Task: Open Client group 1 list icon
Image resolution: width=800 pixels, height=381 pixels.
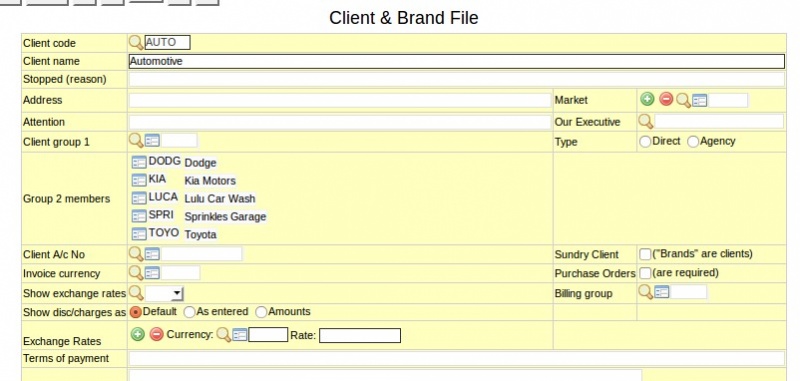Action: [x=152, y=140]
